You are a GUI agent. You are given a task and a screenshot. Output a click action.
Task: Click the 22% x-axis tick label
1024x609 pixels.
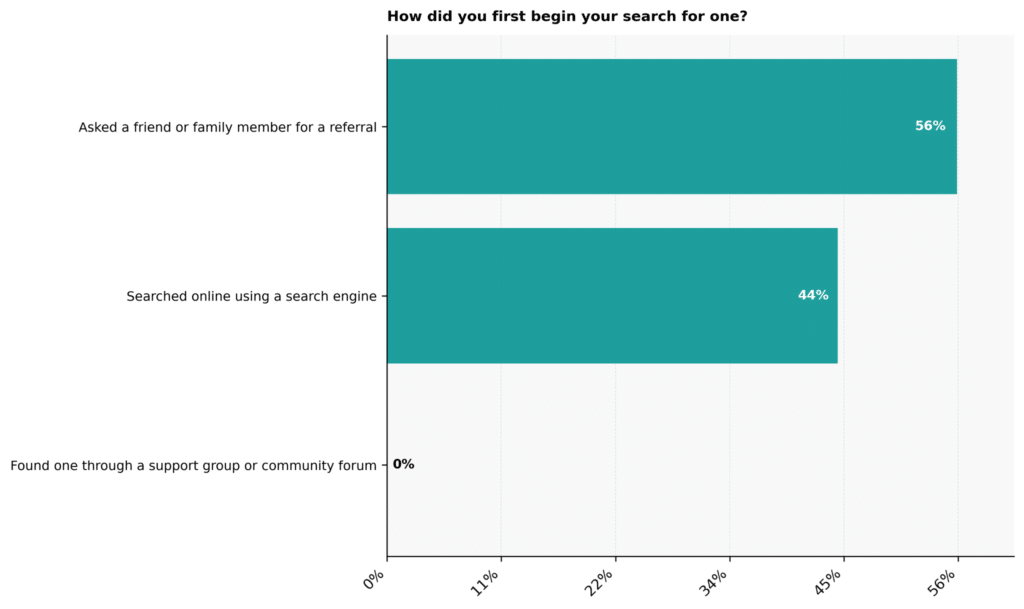click(599, 582)
